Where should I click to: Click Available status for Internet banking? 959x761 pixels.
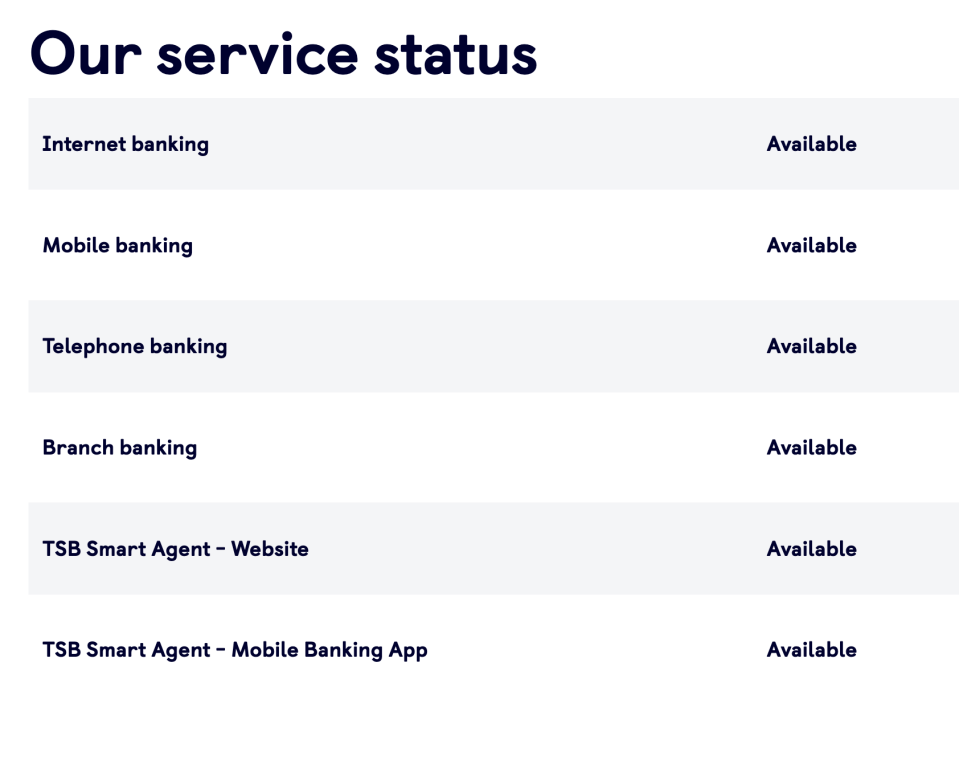pyautogui.click(x=812, y=144)
